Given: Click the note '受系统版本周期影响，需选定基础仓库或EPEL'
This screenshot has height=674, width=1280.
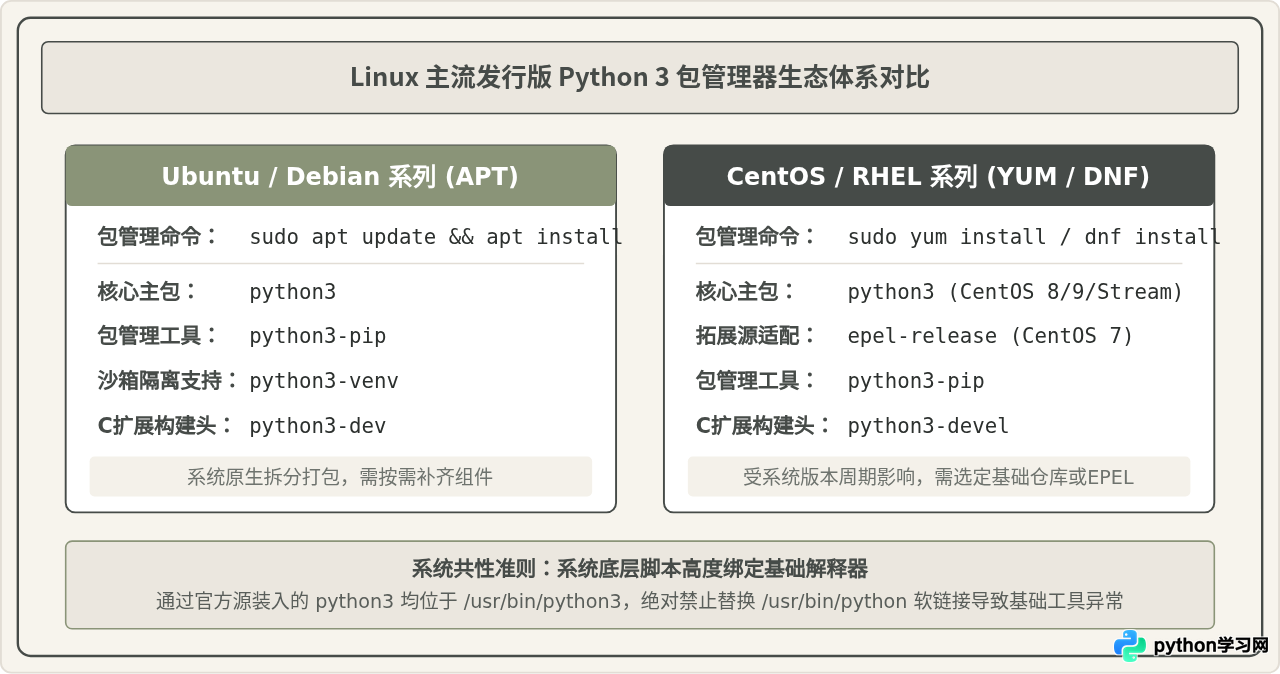Looking at the screenshot, I should (x=938, y=477).
